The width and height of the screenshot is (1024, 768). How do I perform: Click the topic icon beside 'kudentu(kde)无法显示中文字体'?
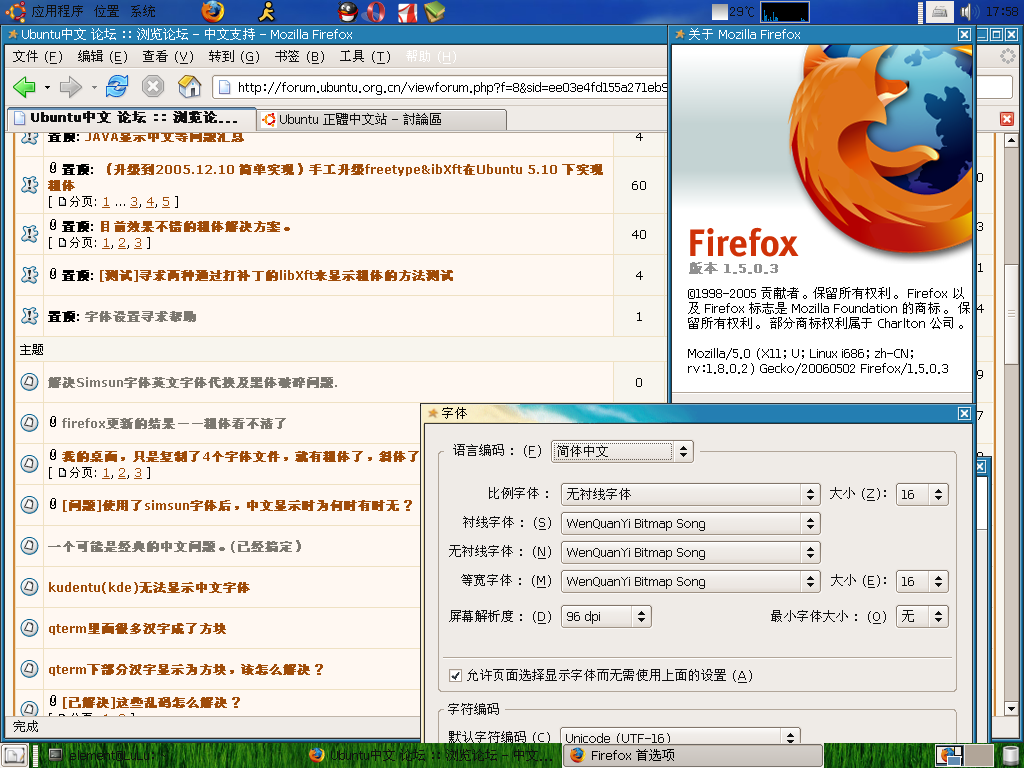[x=29, y=587]
